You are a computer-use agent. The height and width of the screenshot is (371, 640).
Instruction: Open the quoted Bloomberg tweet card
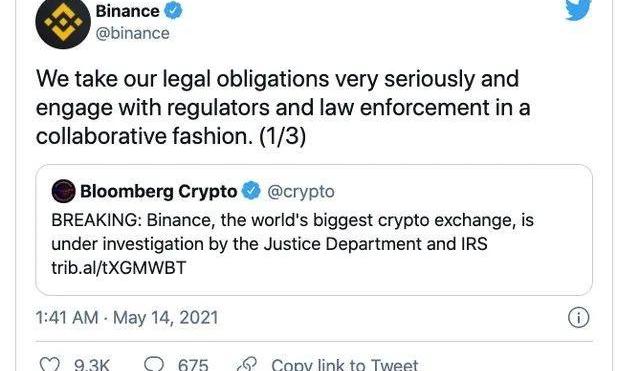click(314, 230)
